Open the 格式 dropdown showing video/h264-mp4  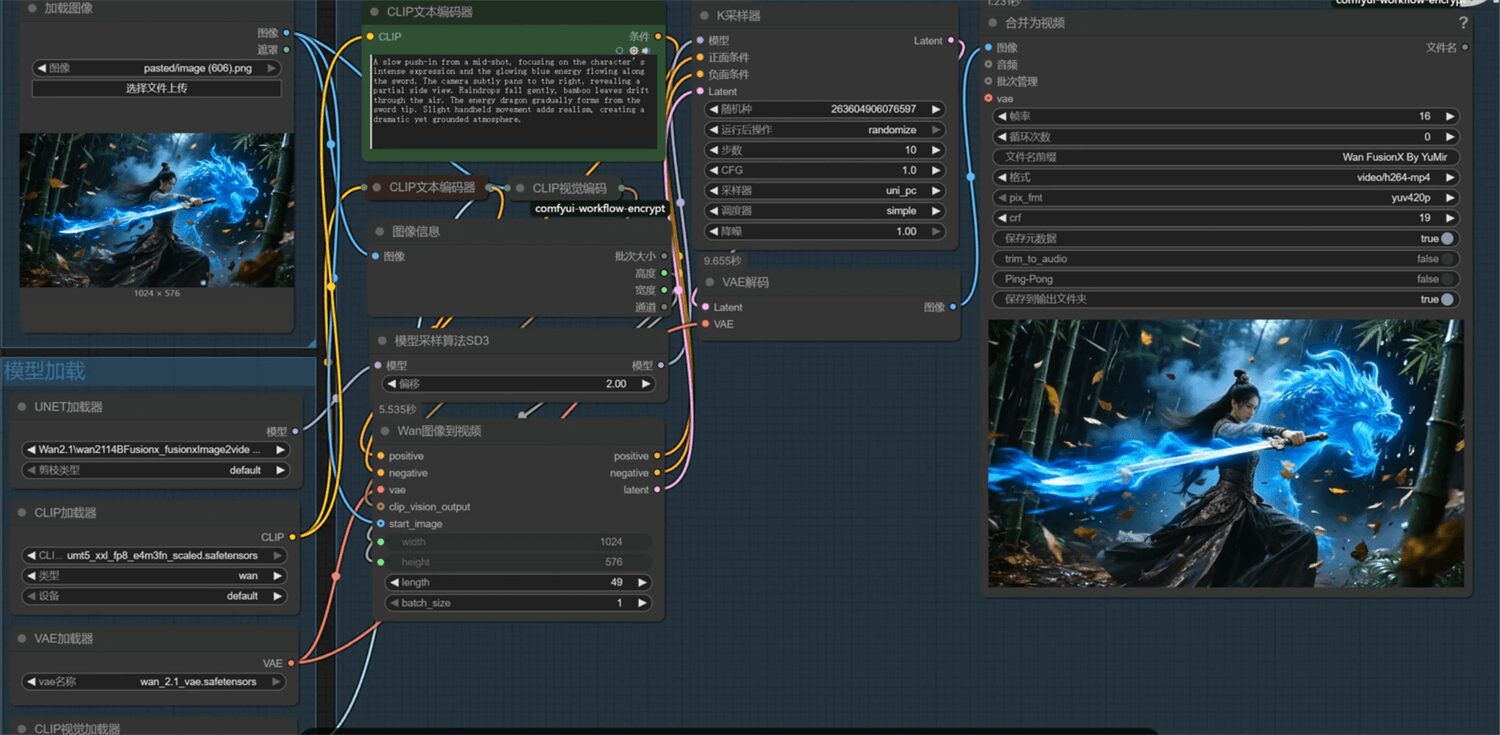(1225, 177)
